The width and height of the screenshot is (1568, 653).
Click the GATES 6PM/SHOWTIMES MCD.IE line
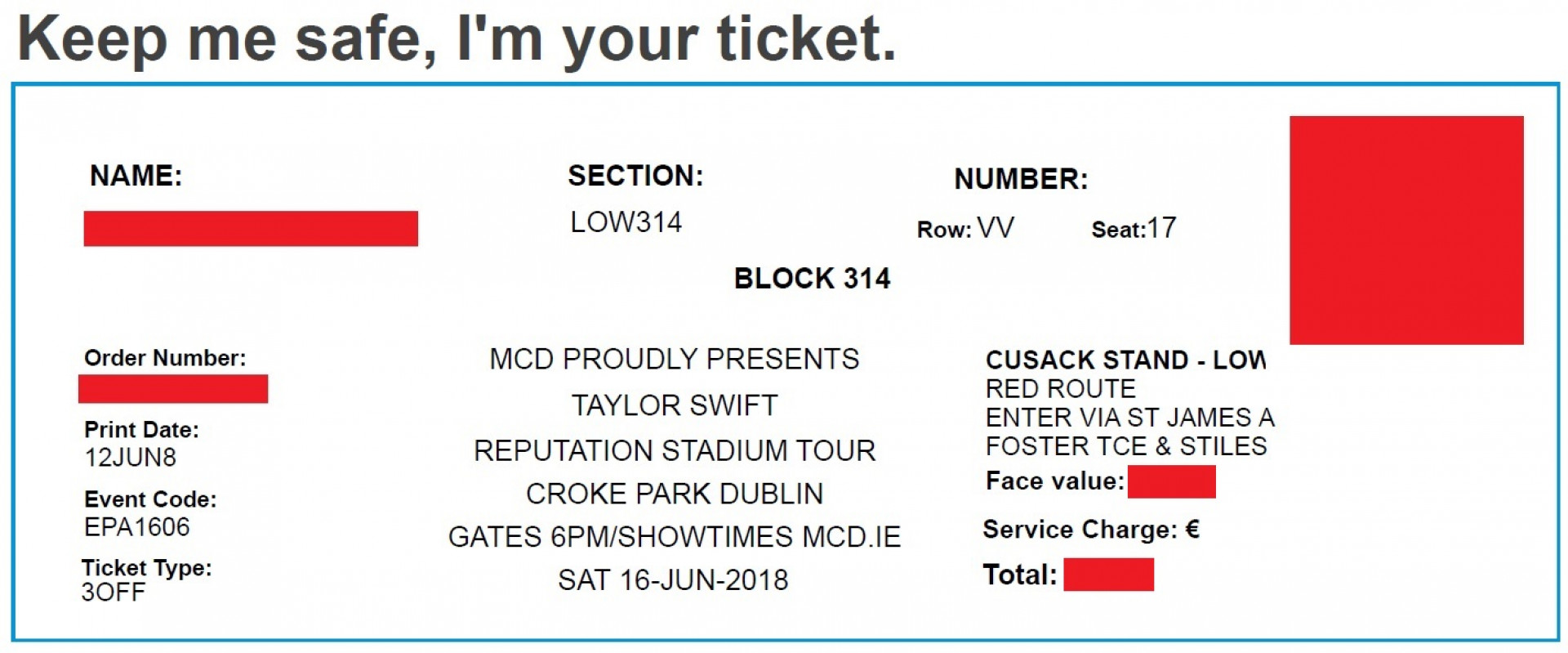(x=675, y=537)
